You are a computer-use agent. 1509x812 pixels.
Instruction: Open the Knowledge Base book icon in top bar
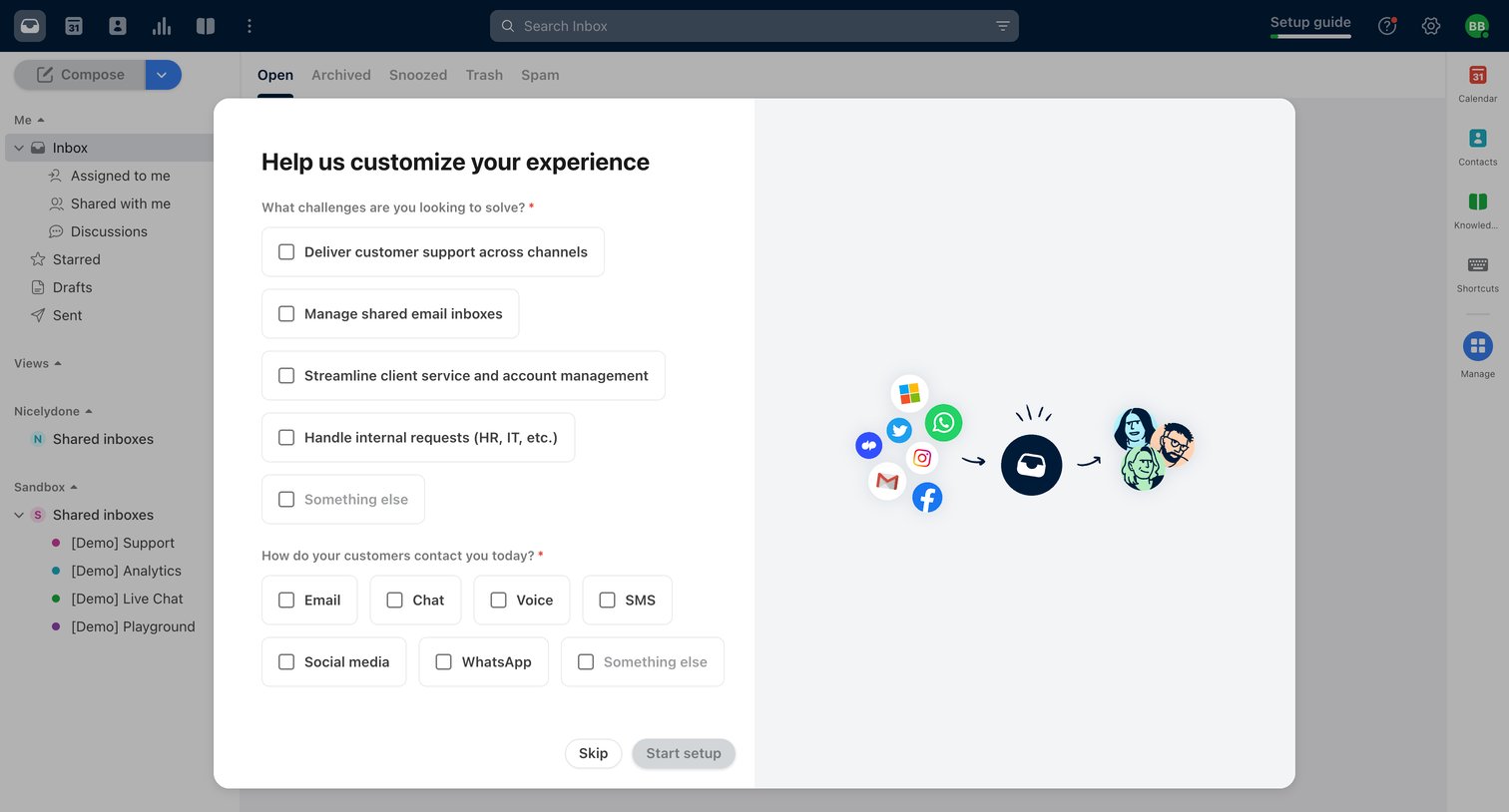point(206,26)
